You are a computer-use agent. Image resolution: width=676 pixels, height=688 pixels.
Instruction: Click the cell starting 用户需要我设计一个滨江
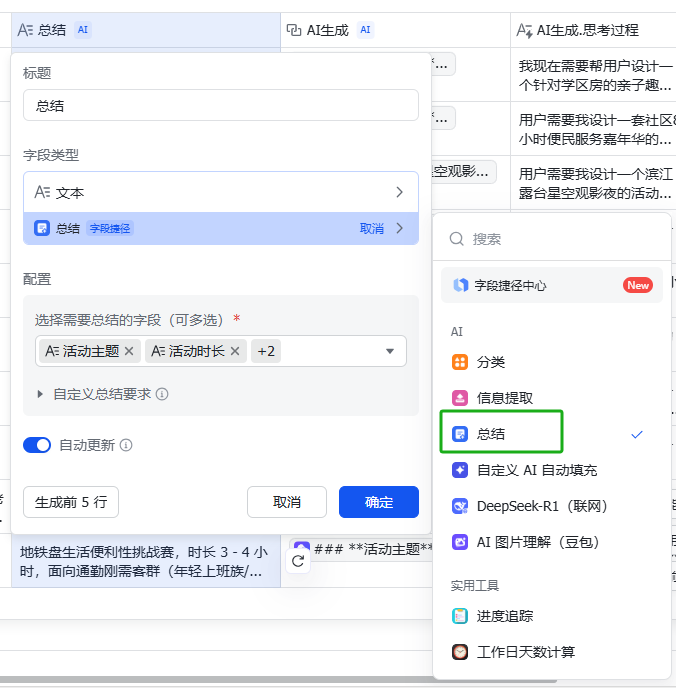[593, 183]
